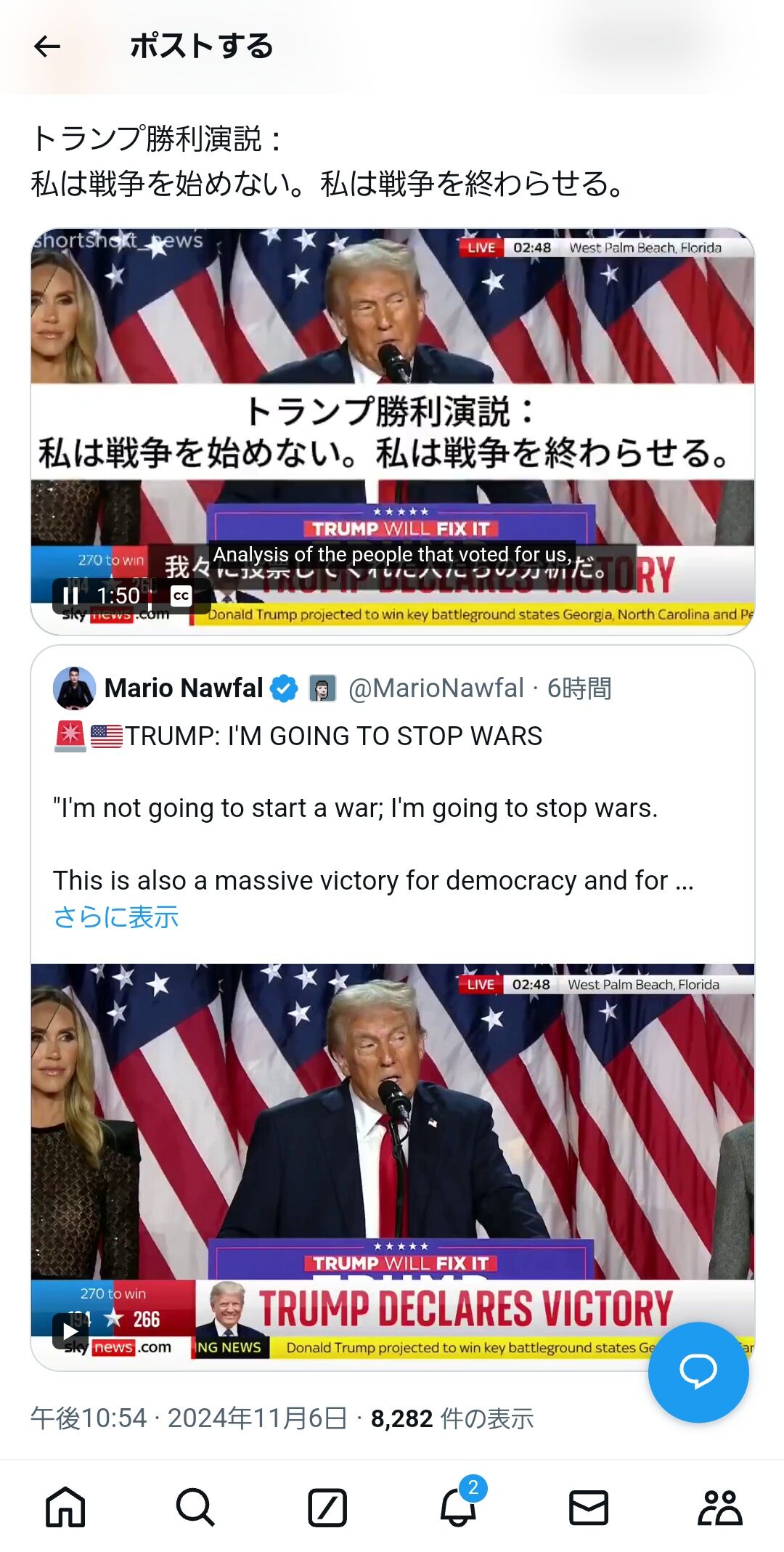This screenshot has width=784, height=1552.
Task: Click the verified blue checkmark badge
Action: (284, 688)
